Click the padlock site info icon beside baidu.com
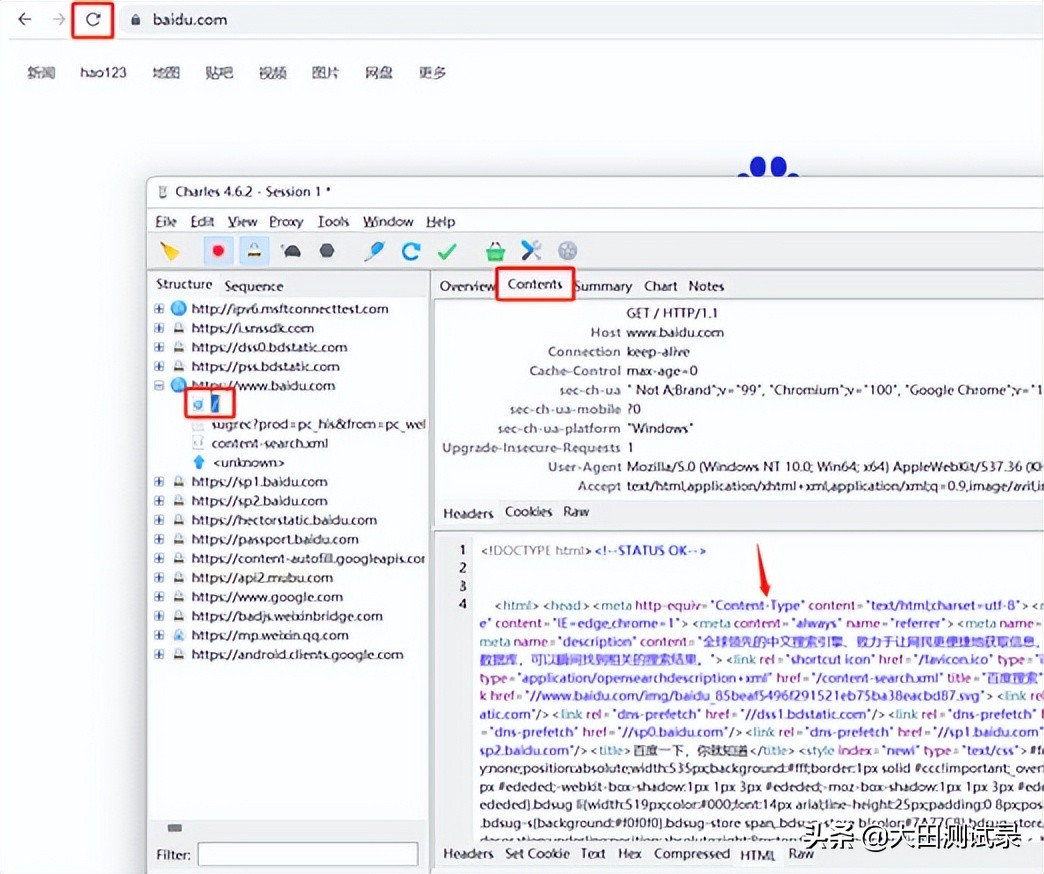 pos(136,20)
